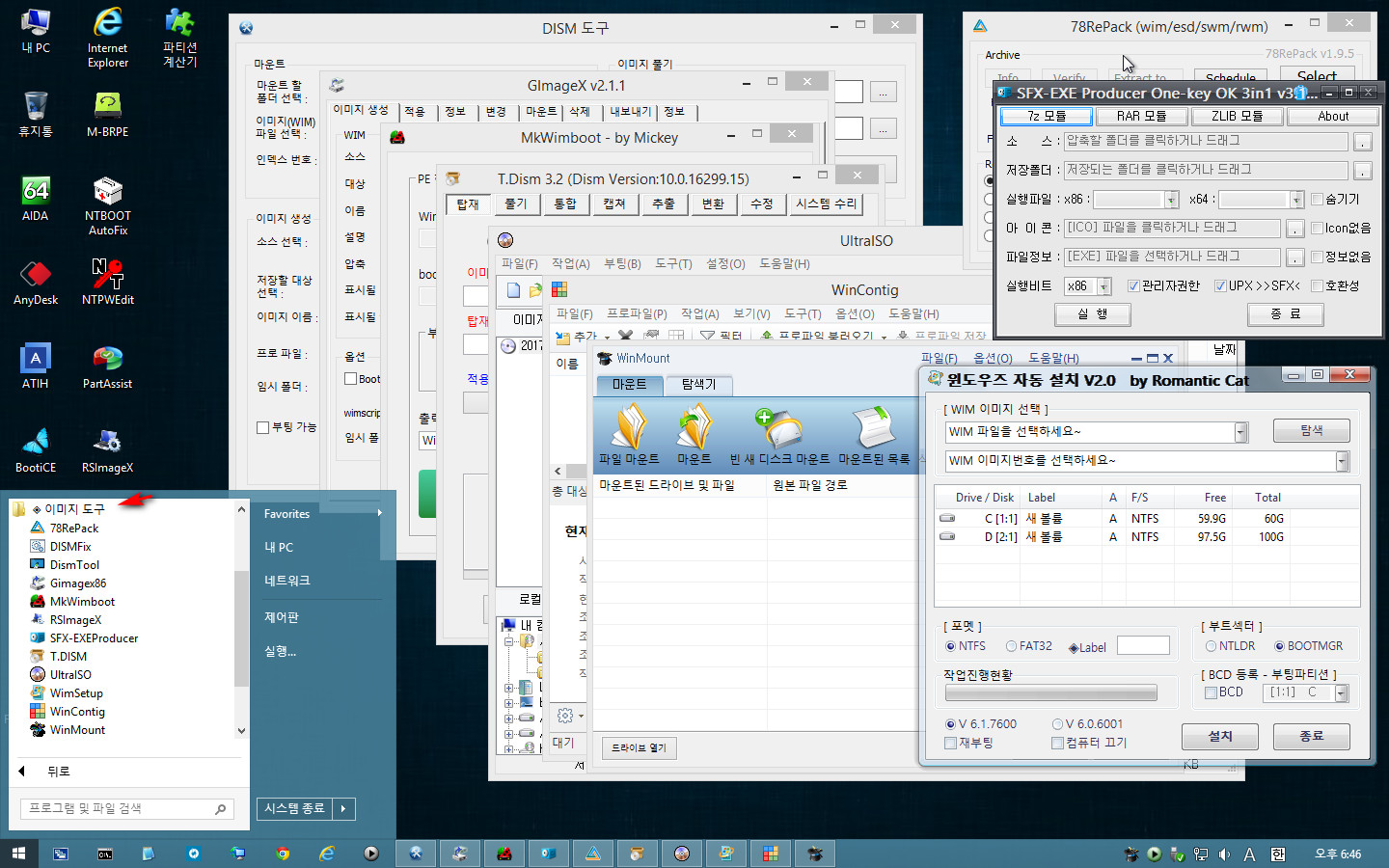
Task: Open the NTBOOT AutoFix desktop icon
Action: coord(107,205)
